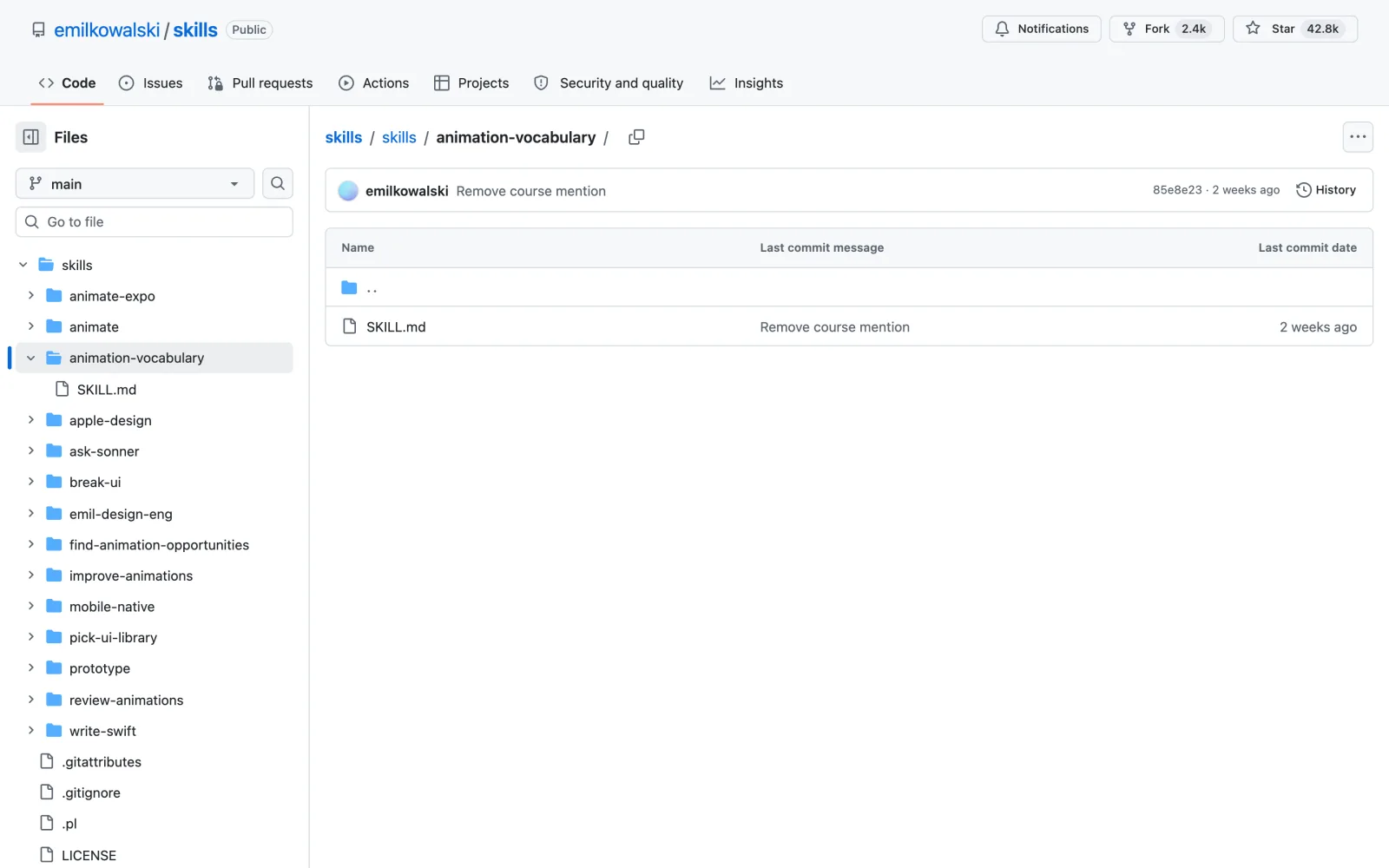Click the apple-design folder icon in the tree
Viewport: 1389px width, 868px height.
tap(54, 420)
